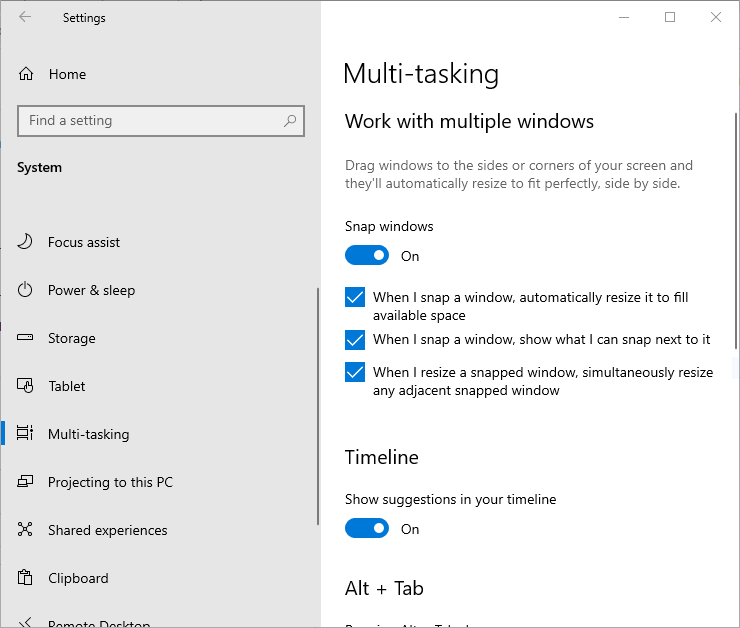Viewport: 740px width, 628px height.
Task: Click the Home icon in sidebar
Action: [26, 74]
